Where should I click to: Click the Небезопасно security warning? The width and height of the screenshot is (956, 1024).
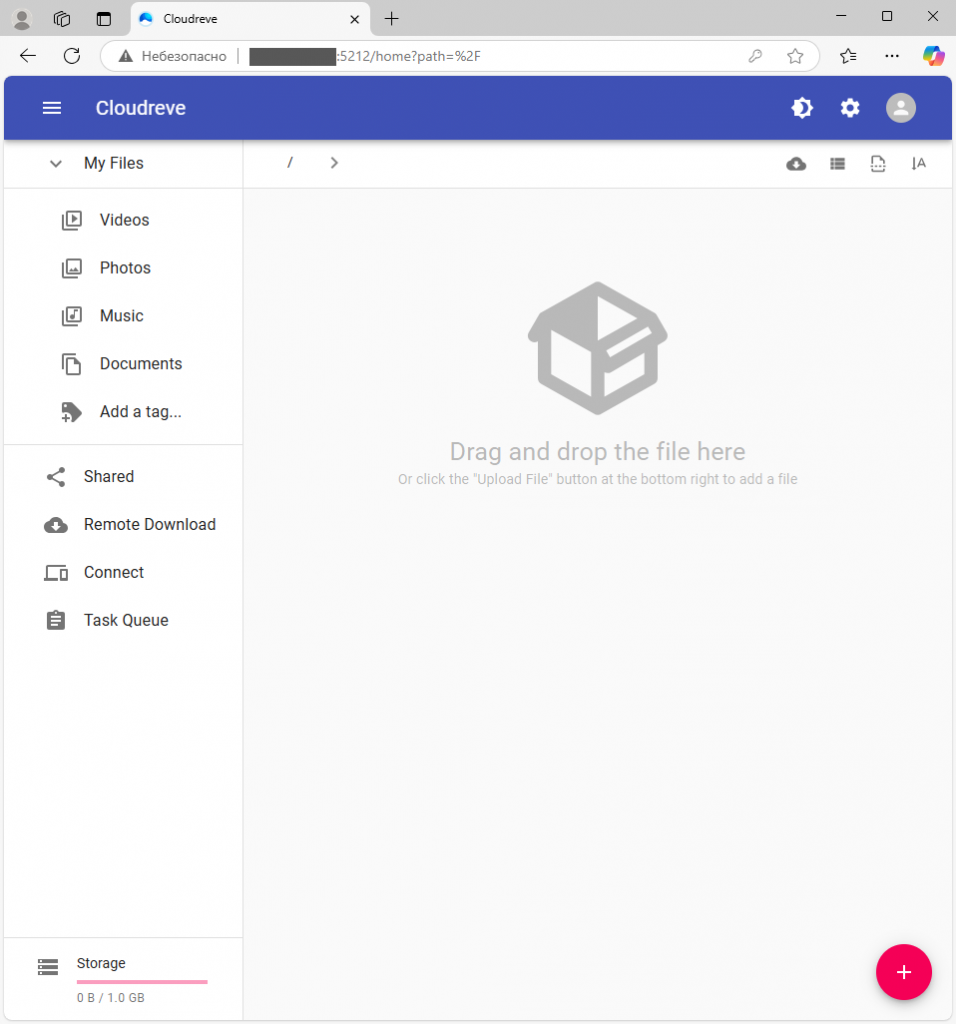[172, 56]
